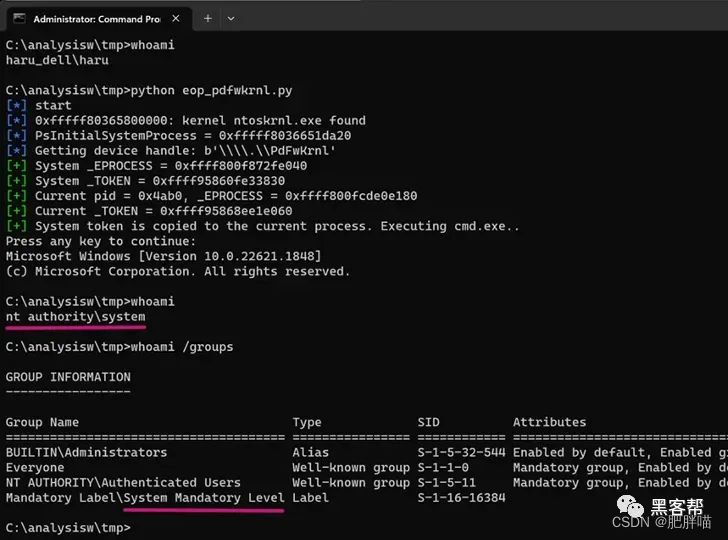Click the 'Current pid = 0x4ab0' line
Viewport: 728px width, 540px height.
[212, 196]
